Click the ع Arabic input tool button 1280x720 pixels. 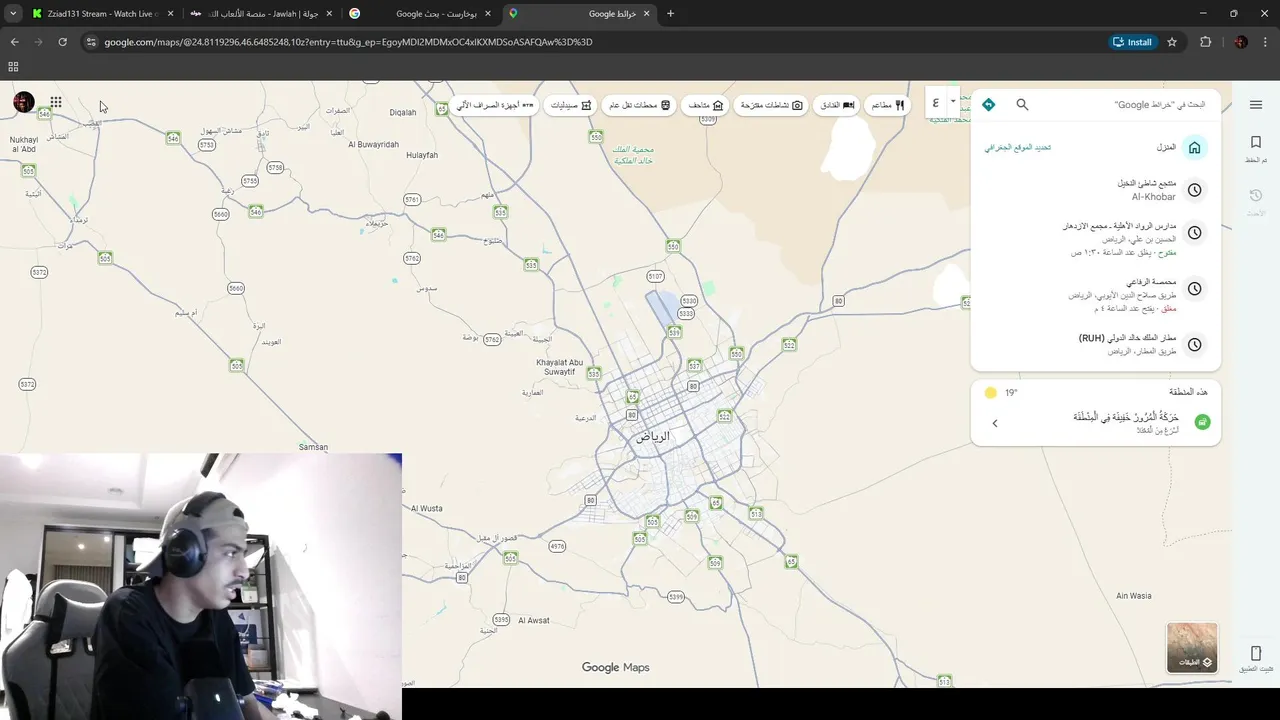pos(936,102)
